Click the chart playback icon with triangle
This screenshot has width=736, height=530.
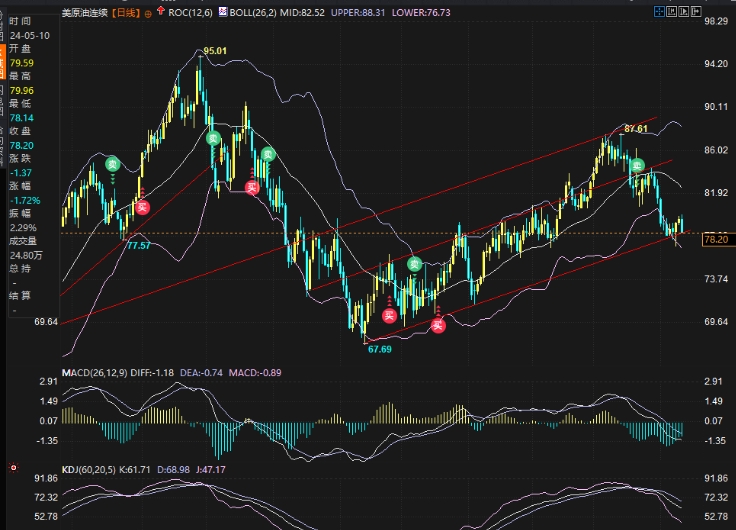(683, 12)
